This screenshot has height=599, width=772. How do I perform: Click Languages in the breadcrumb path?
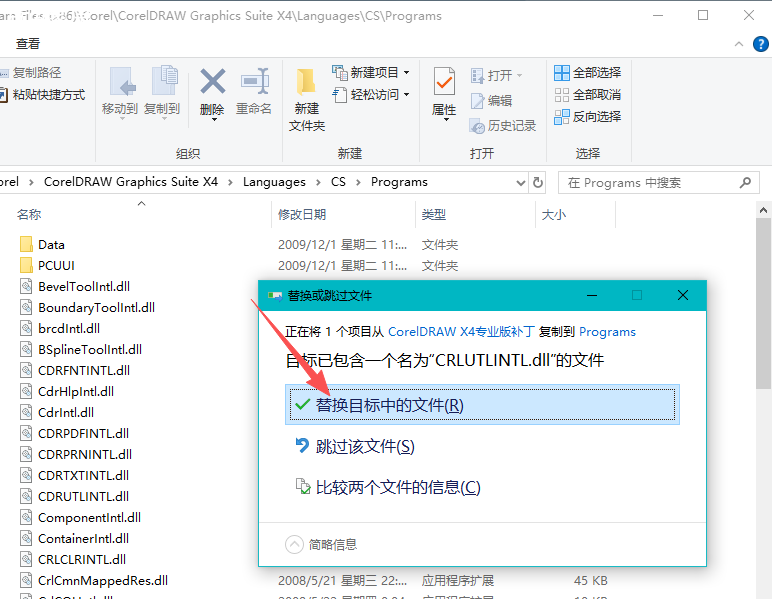(x=274, y=182)
